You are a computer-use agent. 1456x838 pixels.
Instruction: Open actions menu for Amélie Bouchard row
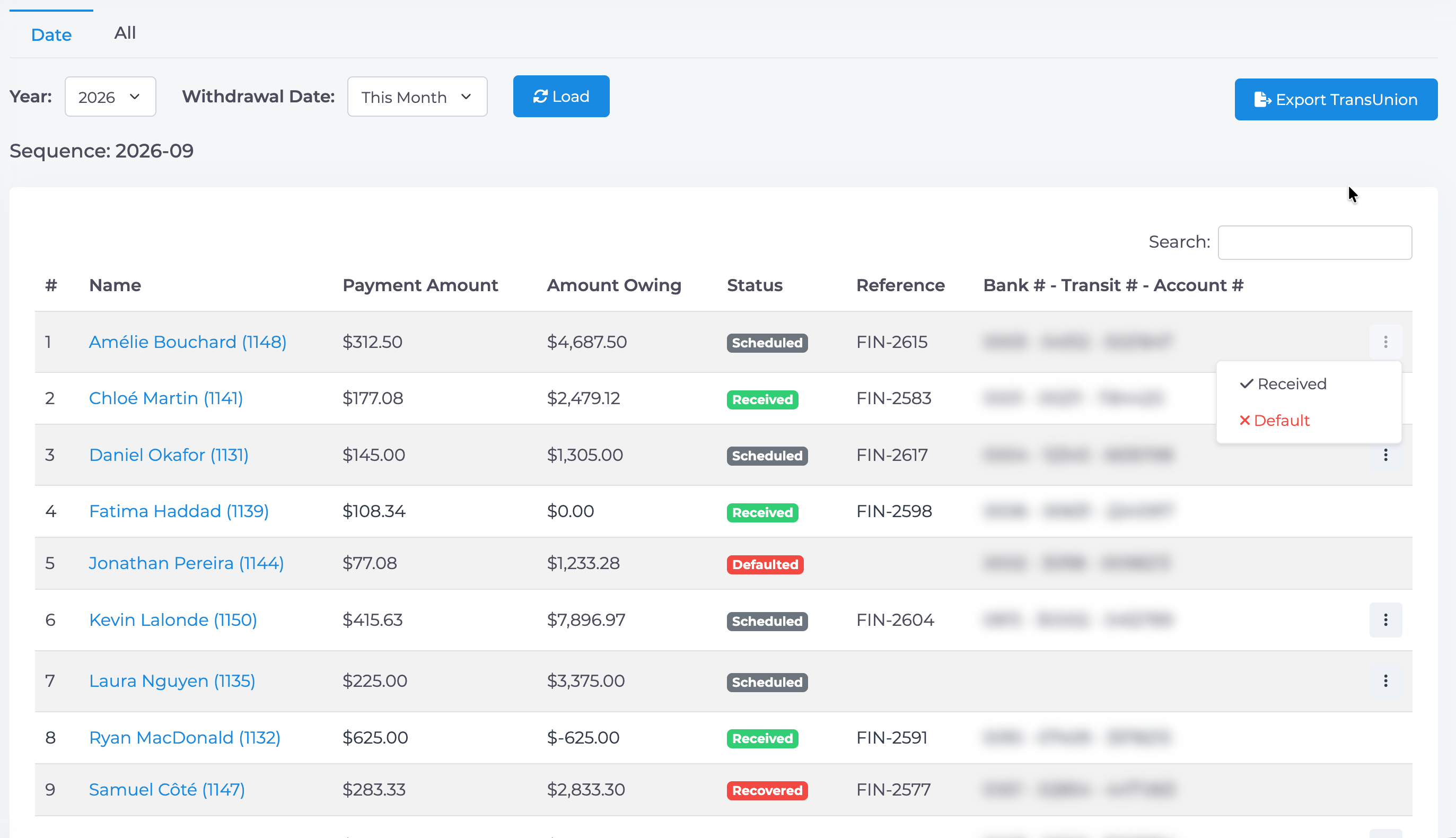(x=1385, y=342)
